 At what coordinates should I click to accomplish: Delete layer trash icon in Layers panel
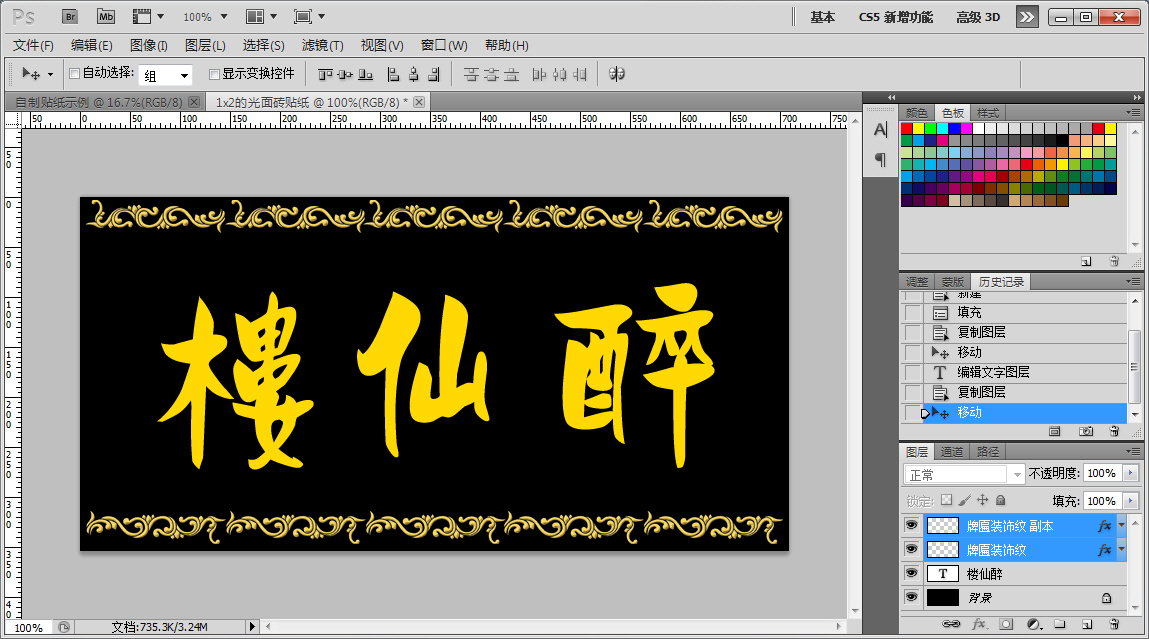pyautogui.click(x=1114, y=624)
